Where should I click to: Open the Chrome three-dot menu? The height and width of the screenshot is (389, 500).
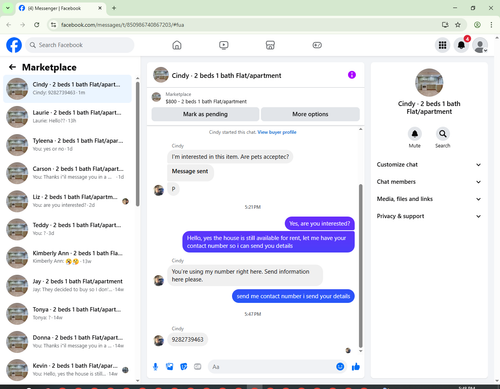click(491, 25)
